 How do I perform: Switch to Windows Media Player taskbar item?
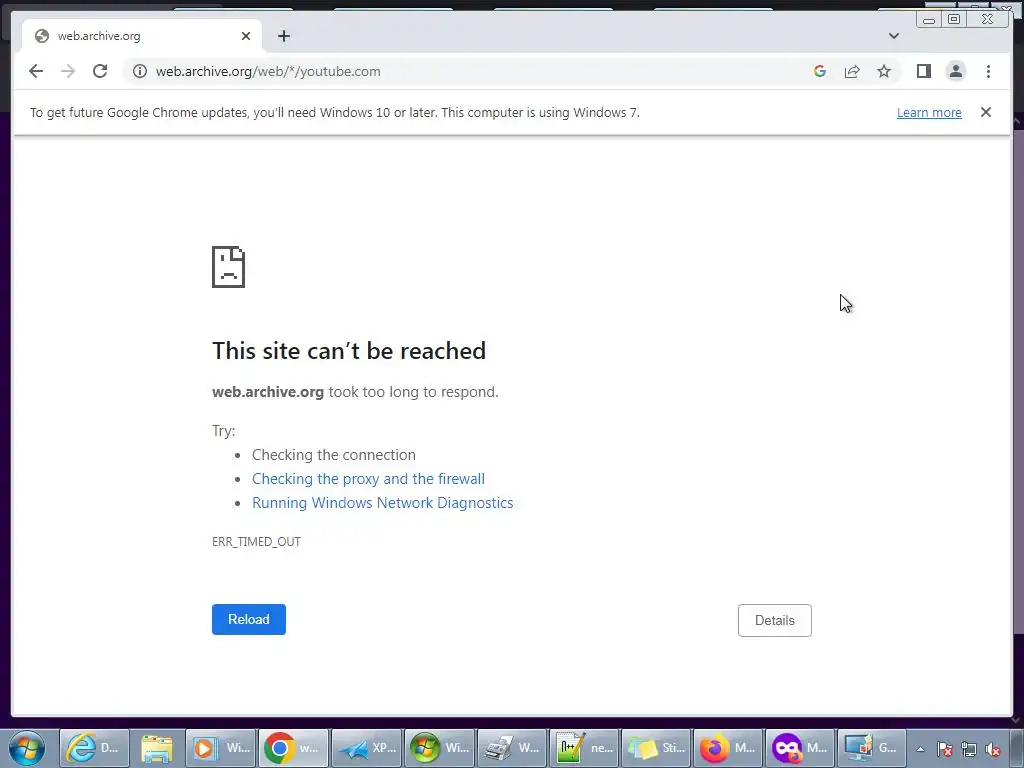coord(221,748)
